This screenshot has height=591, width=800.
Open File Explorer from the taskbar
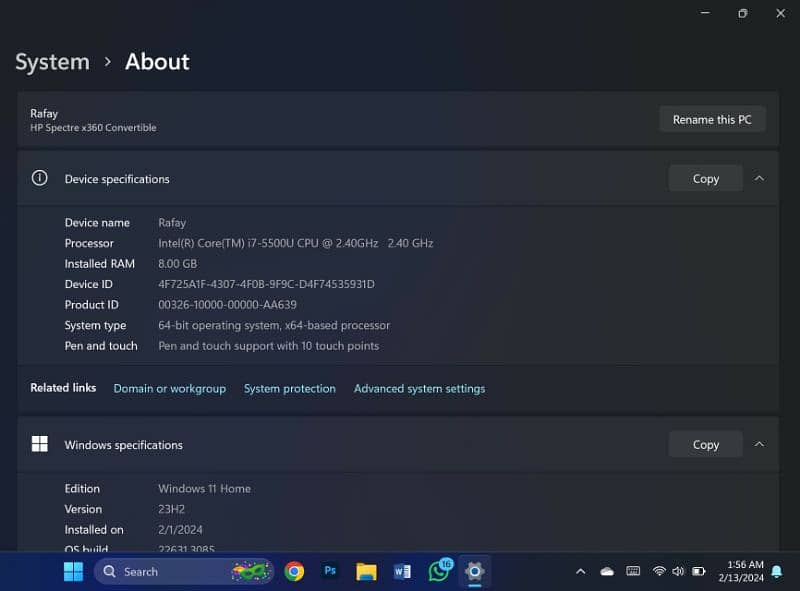366,571
